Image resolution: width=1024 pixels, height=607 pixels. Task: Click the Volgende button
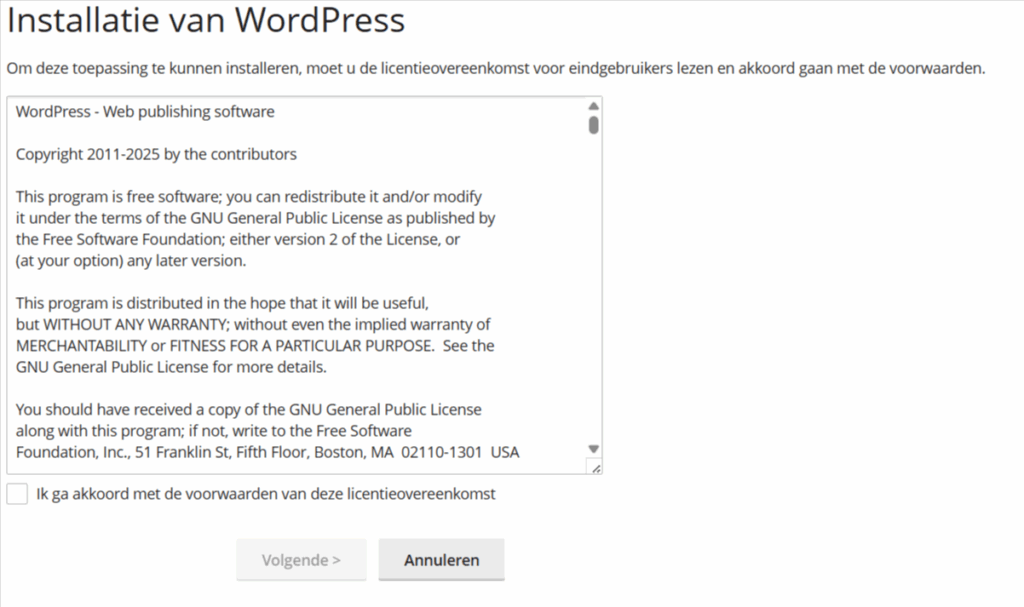coord(301,560)
